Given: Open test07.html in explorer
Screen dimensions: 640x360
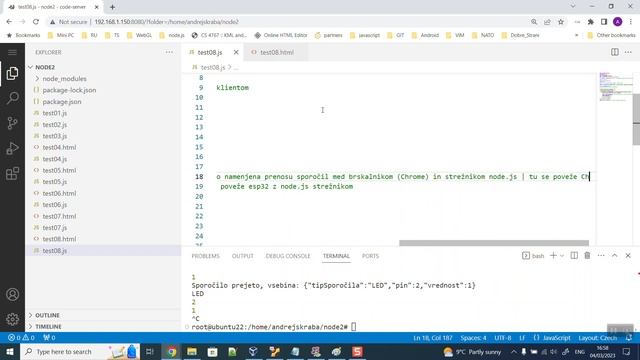Looking at the screenshot, I should point(103,216).
